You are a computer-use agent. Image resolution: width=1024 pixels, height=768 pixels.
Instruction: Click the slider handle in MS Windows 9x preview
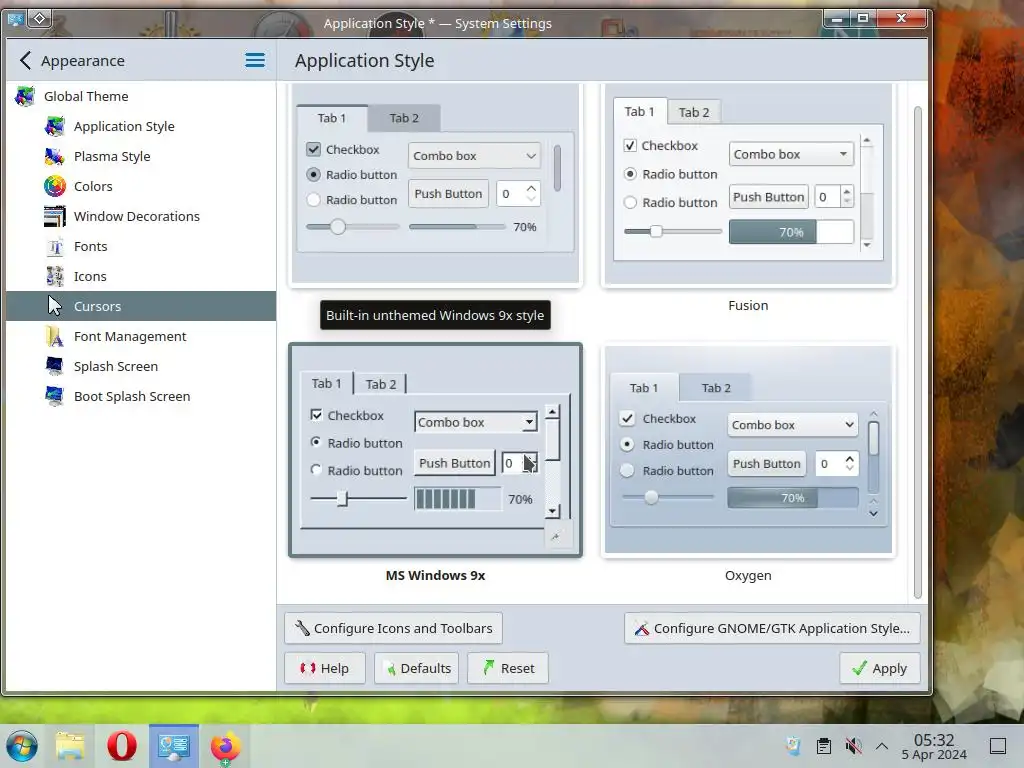point(342,499)
